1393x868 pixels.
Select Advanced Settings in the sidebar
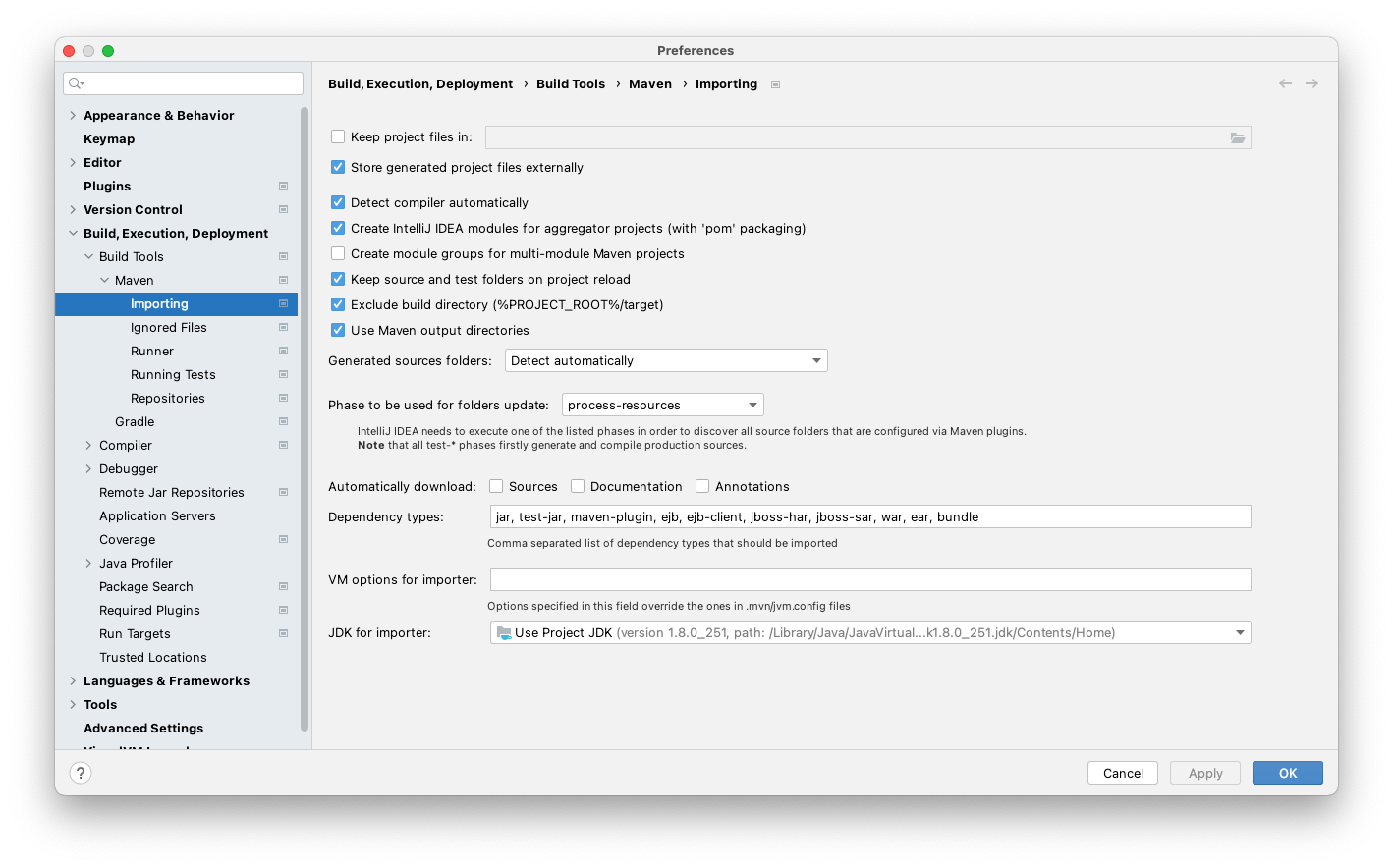pyautogui.click(x=143, y=728)
